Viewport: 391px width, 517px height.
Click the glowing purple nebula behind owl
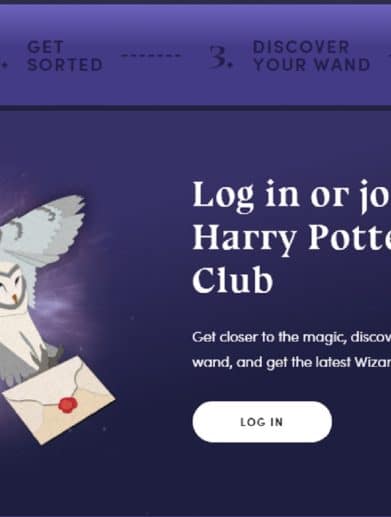67,300
